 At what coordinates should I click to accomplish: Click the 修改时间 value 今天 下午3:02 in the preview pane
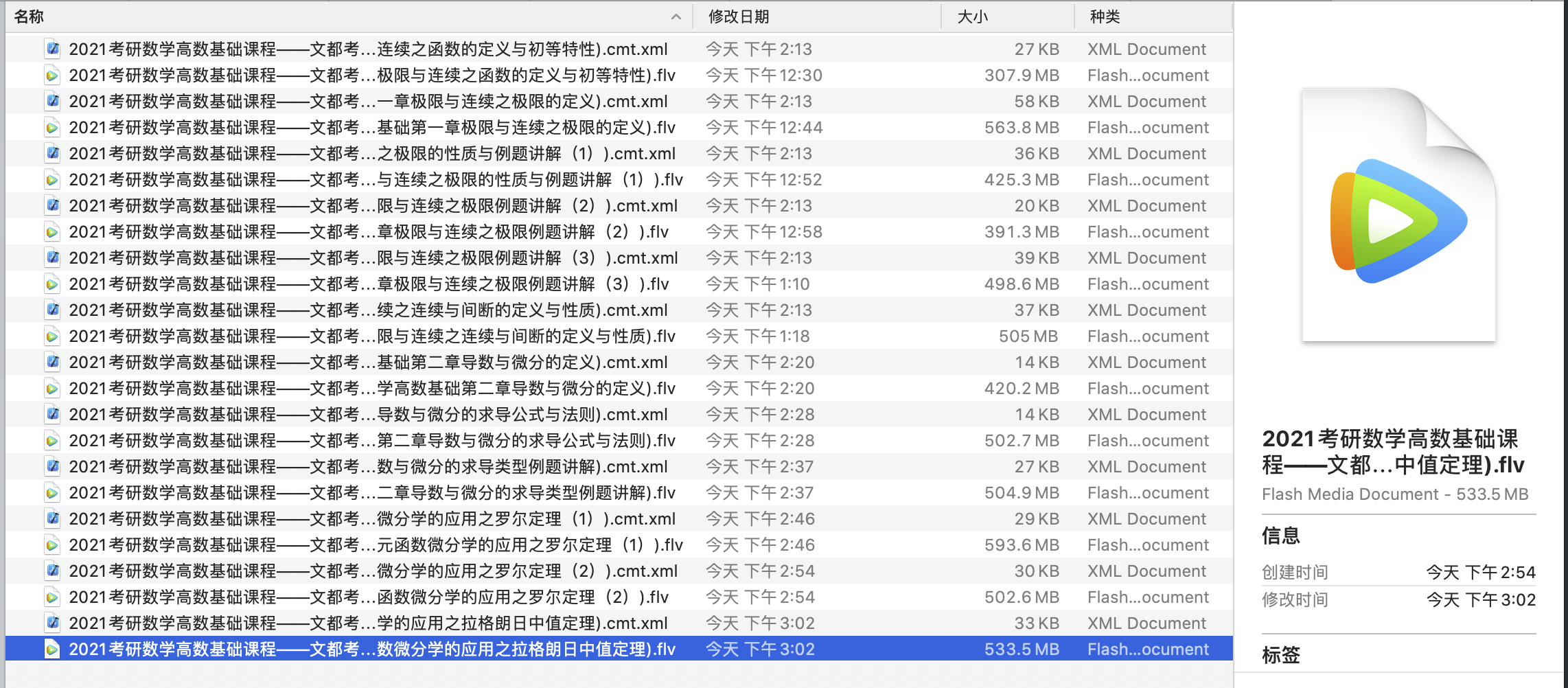[1481, 599]
